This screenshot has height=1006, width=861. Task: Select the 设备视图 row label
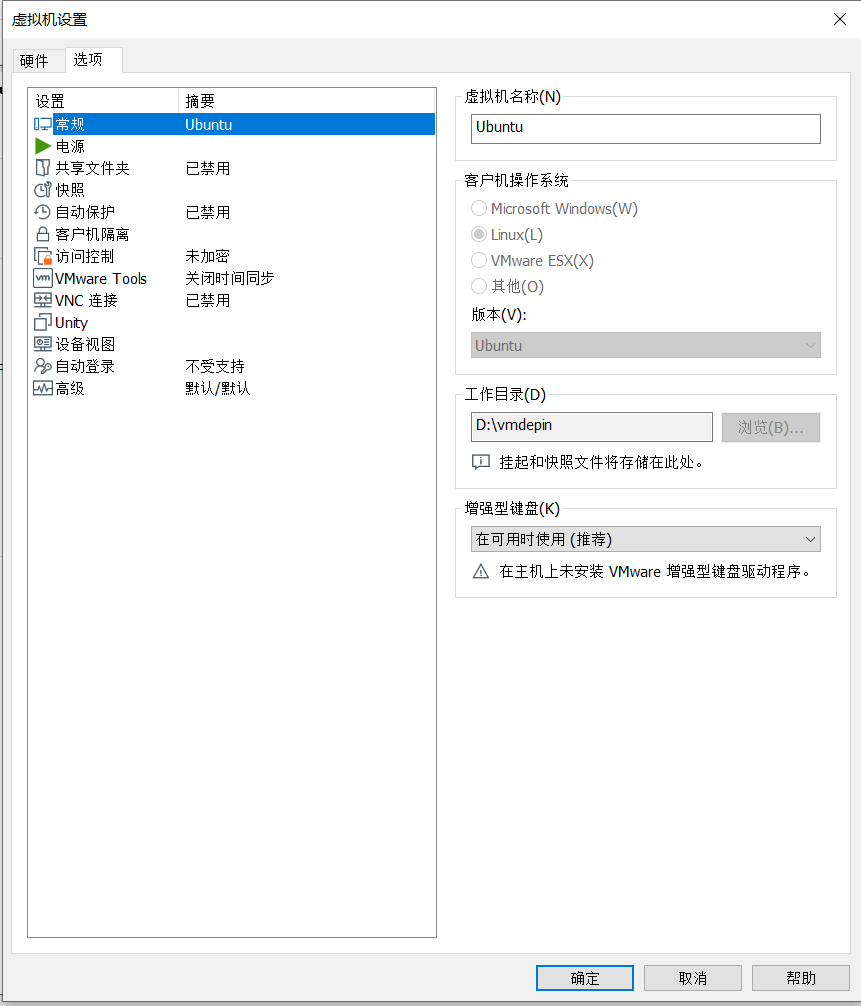coord(85,344)
